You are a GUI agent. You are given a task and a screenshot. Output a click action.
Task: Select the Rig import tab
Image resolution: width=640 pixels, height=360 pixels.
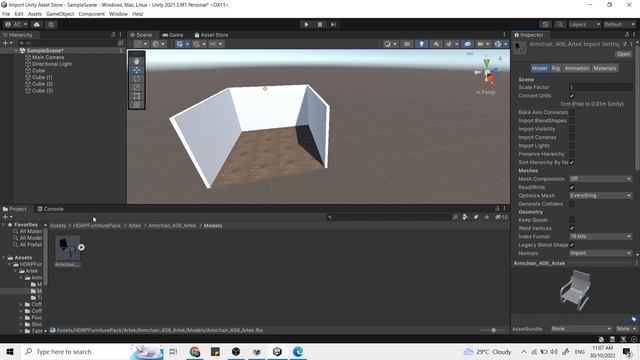[x=556, y=68]
